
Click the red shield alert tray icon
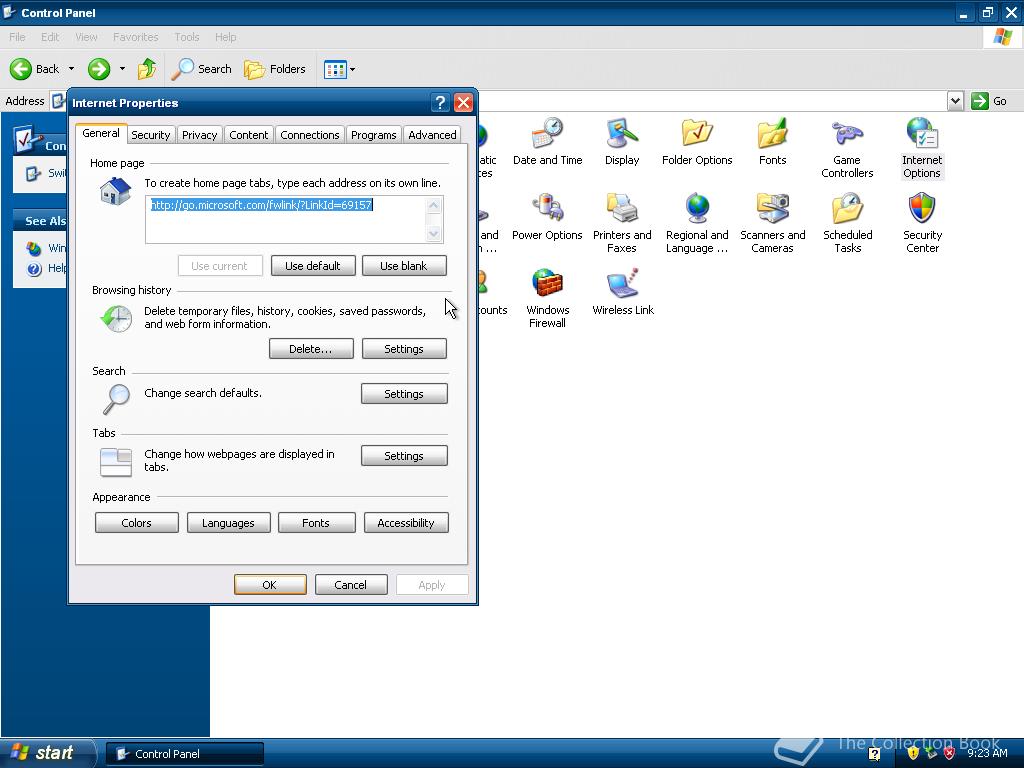950,753
